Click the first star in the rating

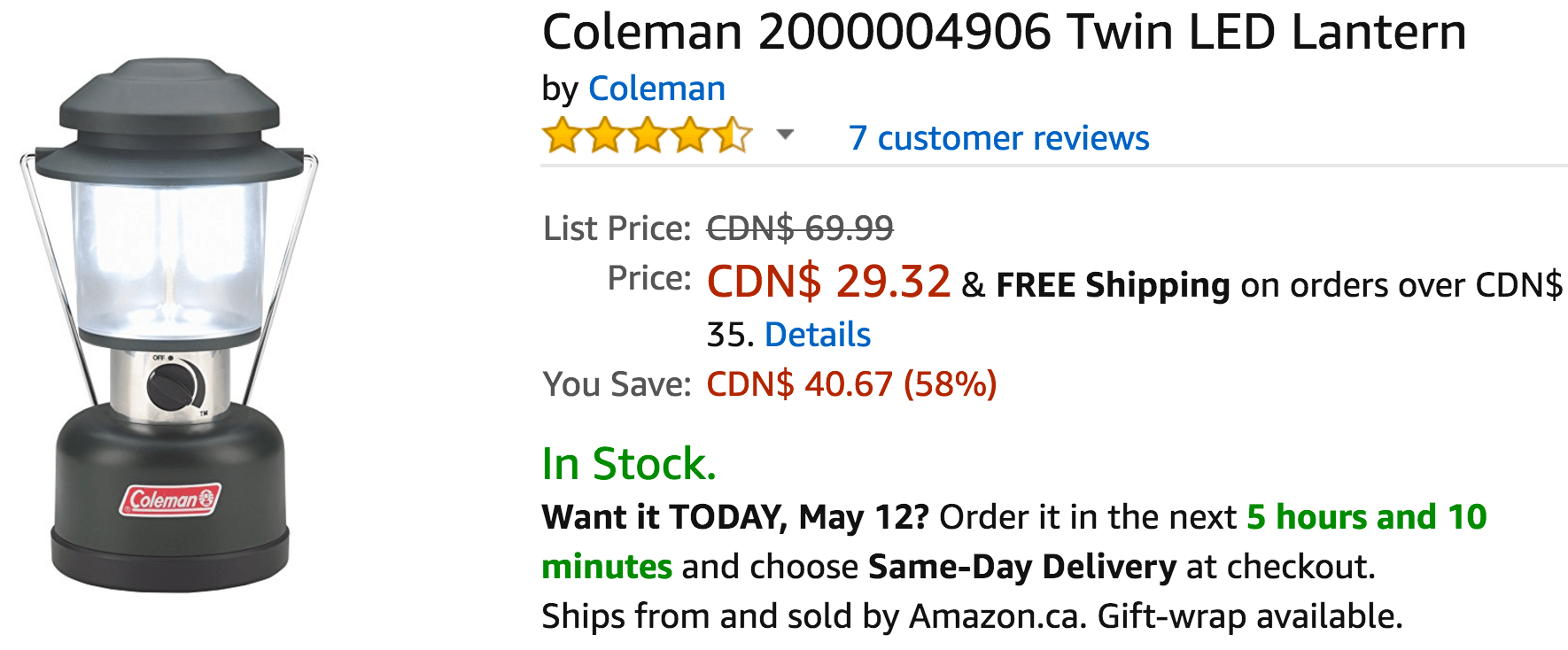(562, 135)
